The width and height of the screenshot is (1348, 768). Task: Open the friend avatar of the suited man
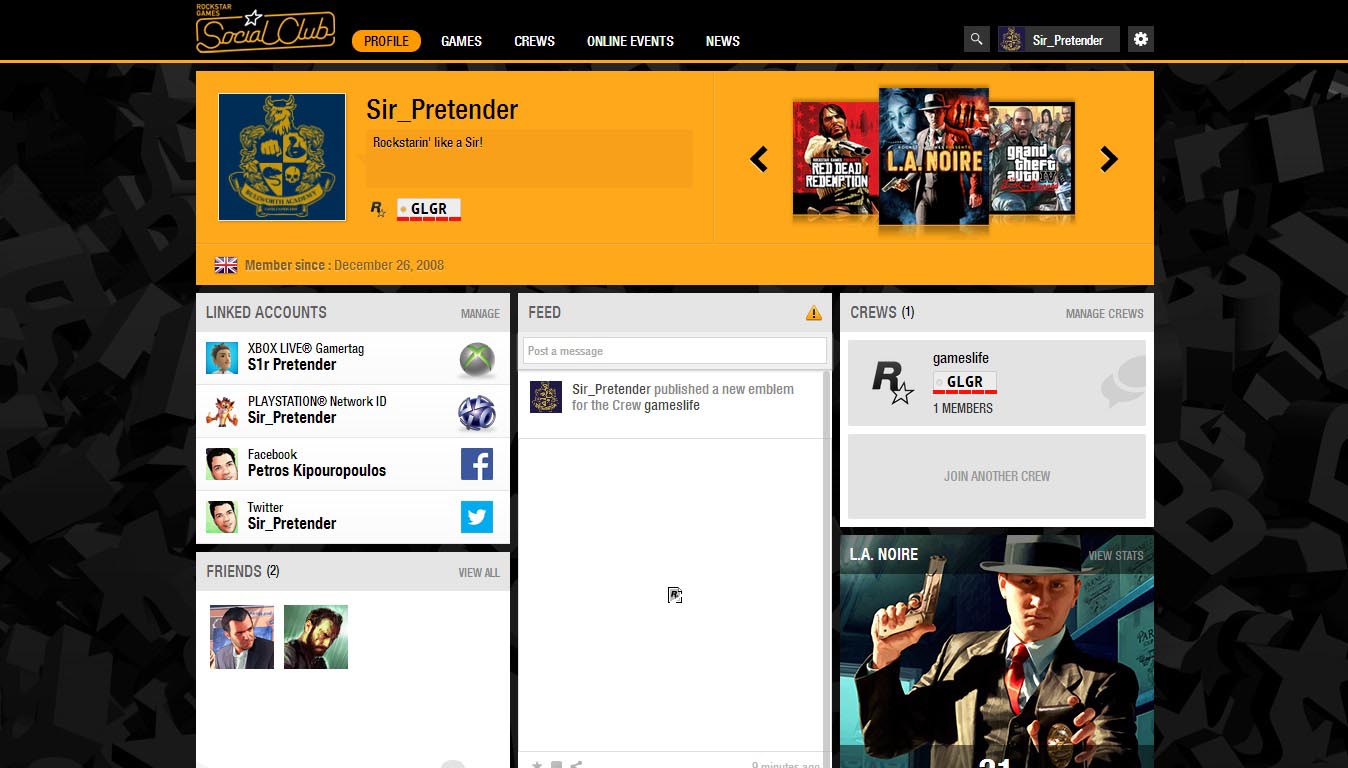point(242,637)
